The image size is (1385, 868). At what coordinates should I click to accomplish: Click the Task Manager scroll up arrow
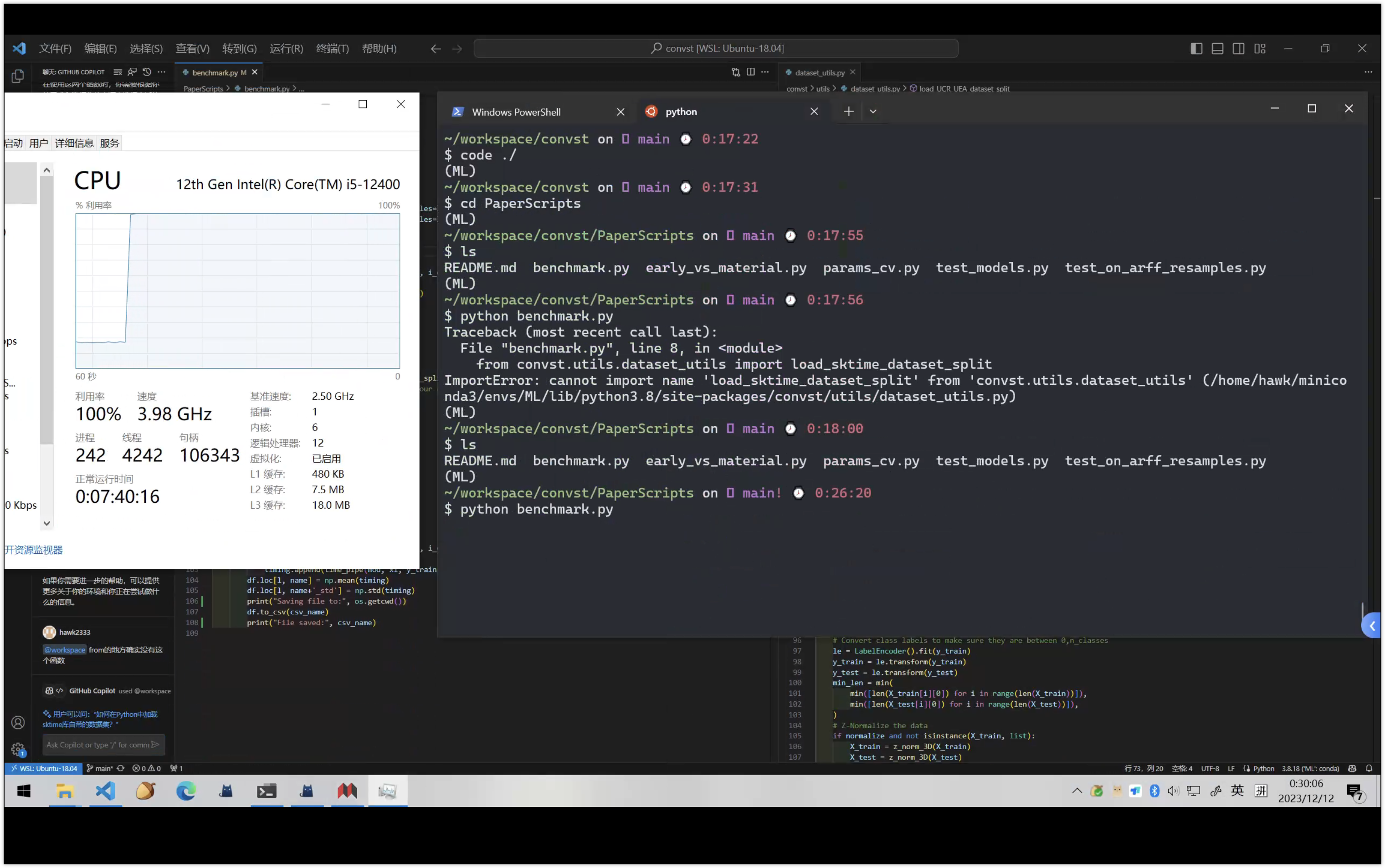click(46, 170)
